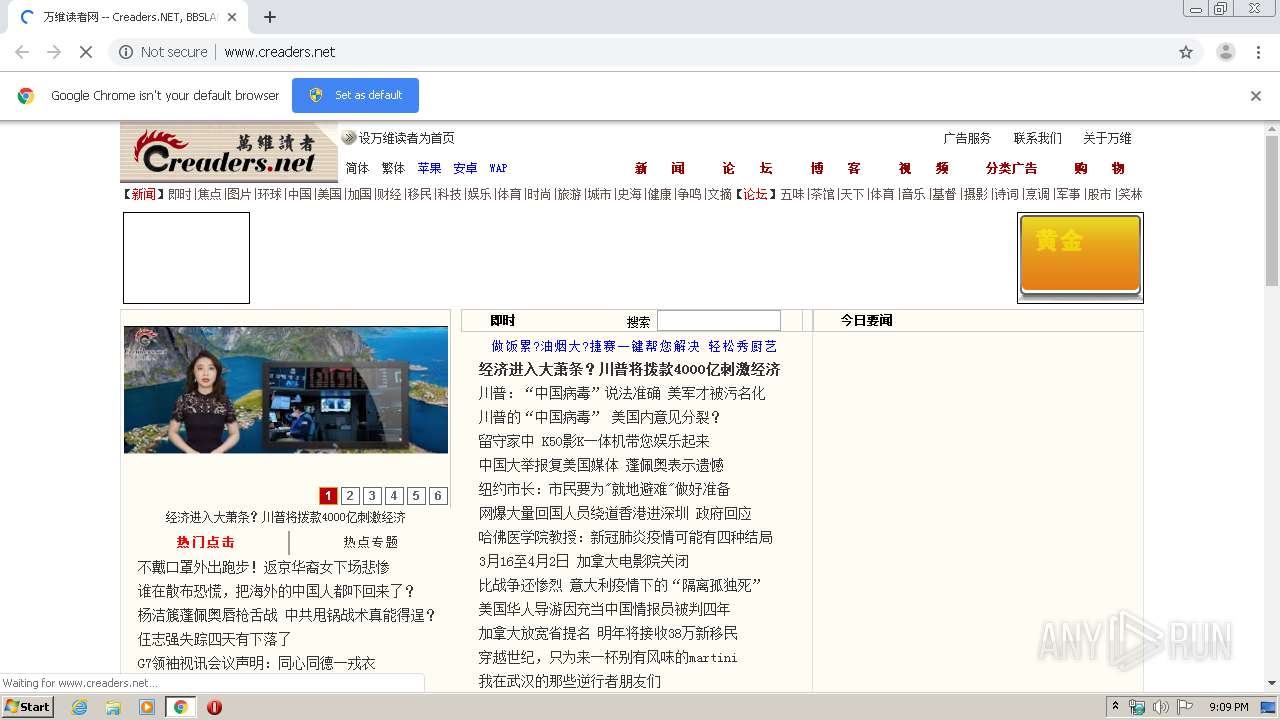Viewport: 1280px width, 720px height.
Task: Open the 论坛 main navigation section
Action: point(747,168)
